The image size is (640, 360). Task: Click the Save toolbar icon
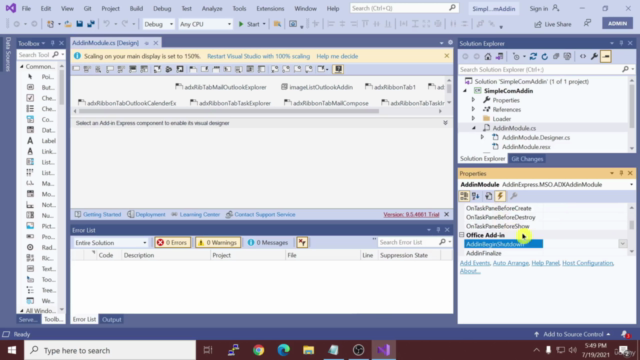pyautogui.click(x=80, y=24)
